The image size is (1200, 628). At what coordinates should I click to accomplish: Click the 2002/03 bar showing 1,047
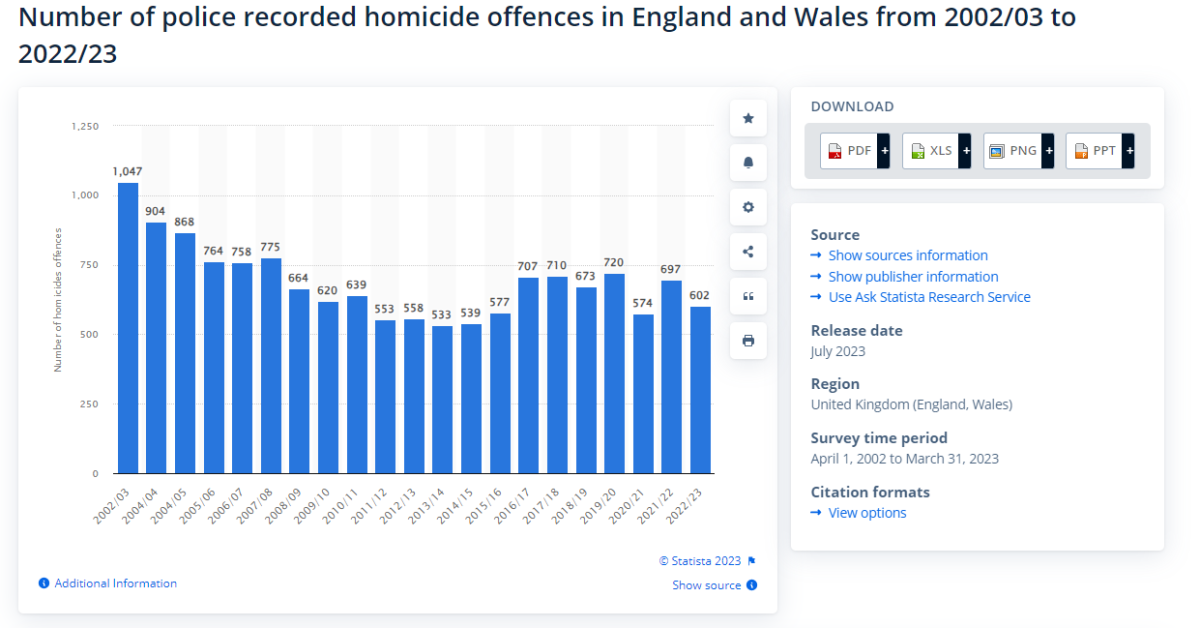(x=128, y=328)
